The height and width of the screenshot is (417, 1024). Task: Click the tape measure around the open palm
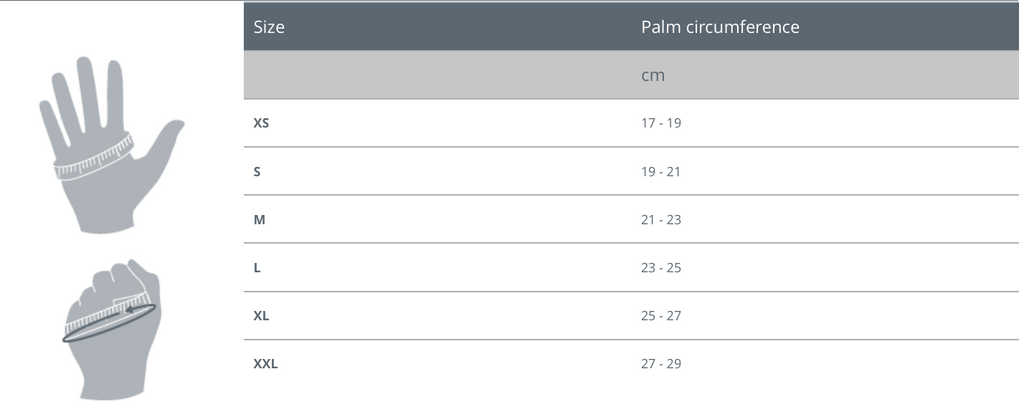[x=93, y=156]
